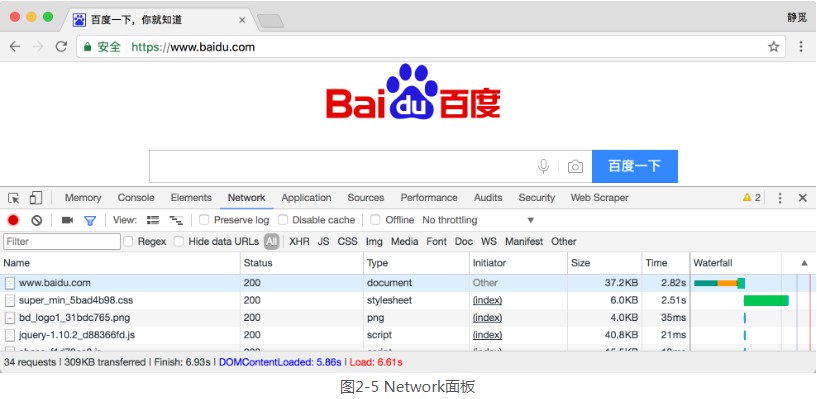Enable the Disable cache checkbox
Viewport: 817px width, 399px height.
click(283, 220)
